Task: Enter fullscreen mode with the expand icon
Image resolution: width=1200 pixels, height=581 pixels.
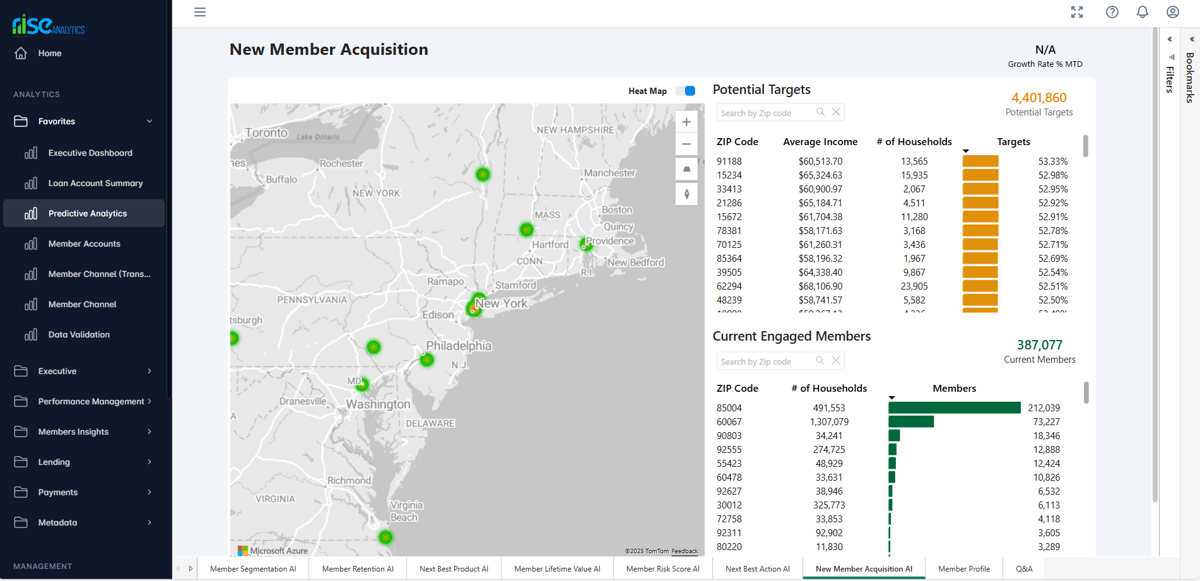Action: pyautogui.click(x=1077, y=12)
